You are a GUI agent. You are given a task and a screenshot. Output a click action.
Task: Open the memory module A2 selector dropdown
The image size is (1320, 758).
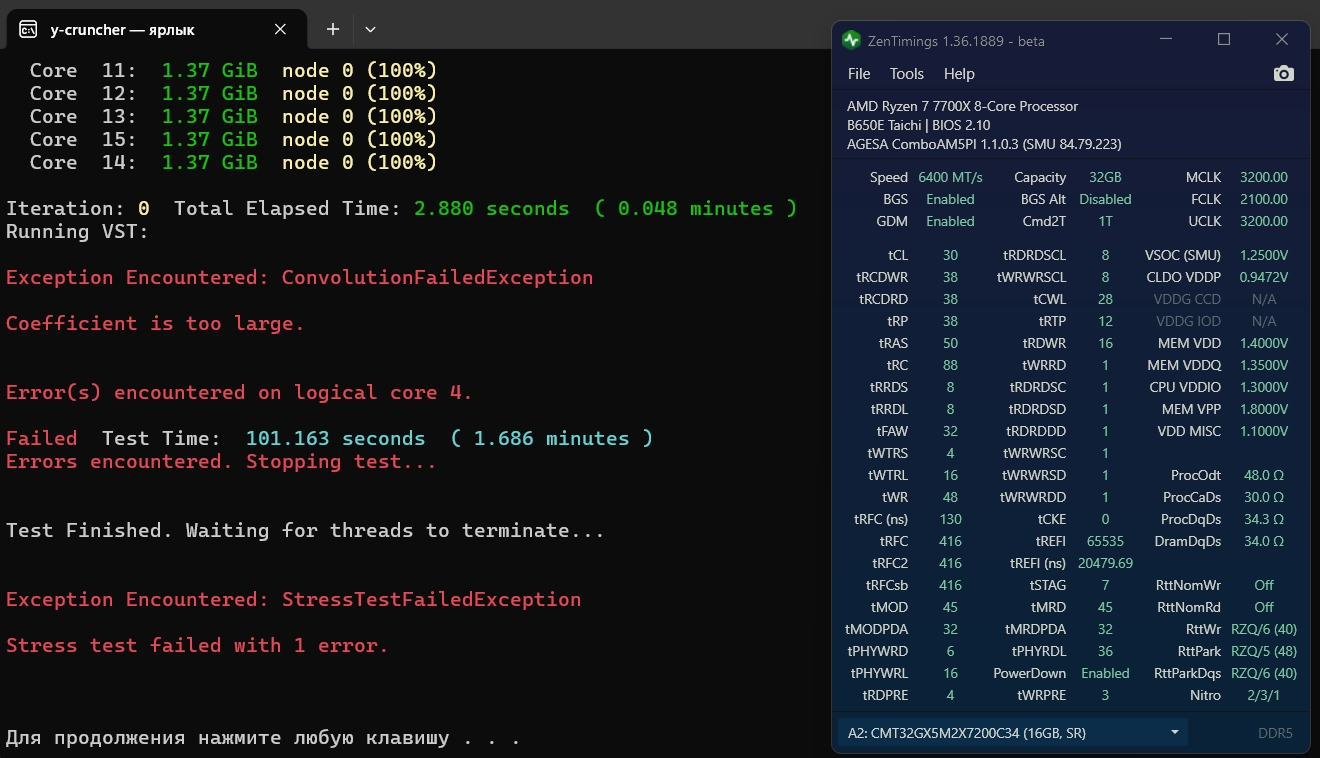click(1012, 733)
